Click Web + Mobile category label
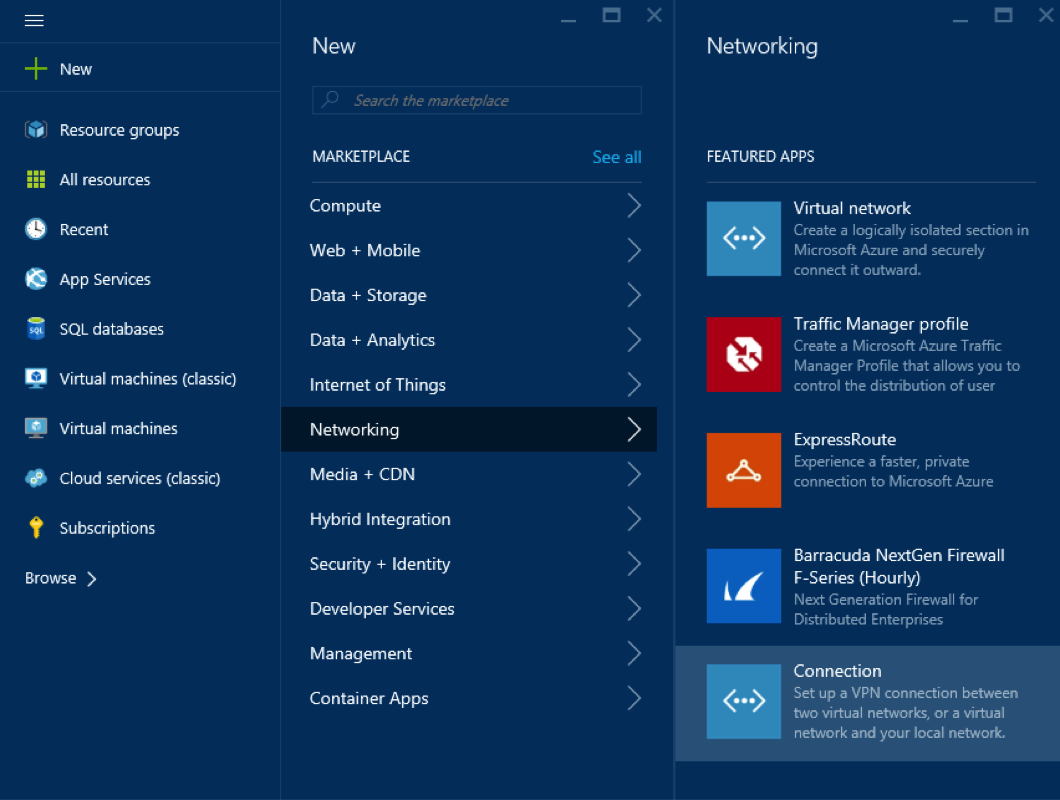 [x=364, y=250]
